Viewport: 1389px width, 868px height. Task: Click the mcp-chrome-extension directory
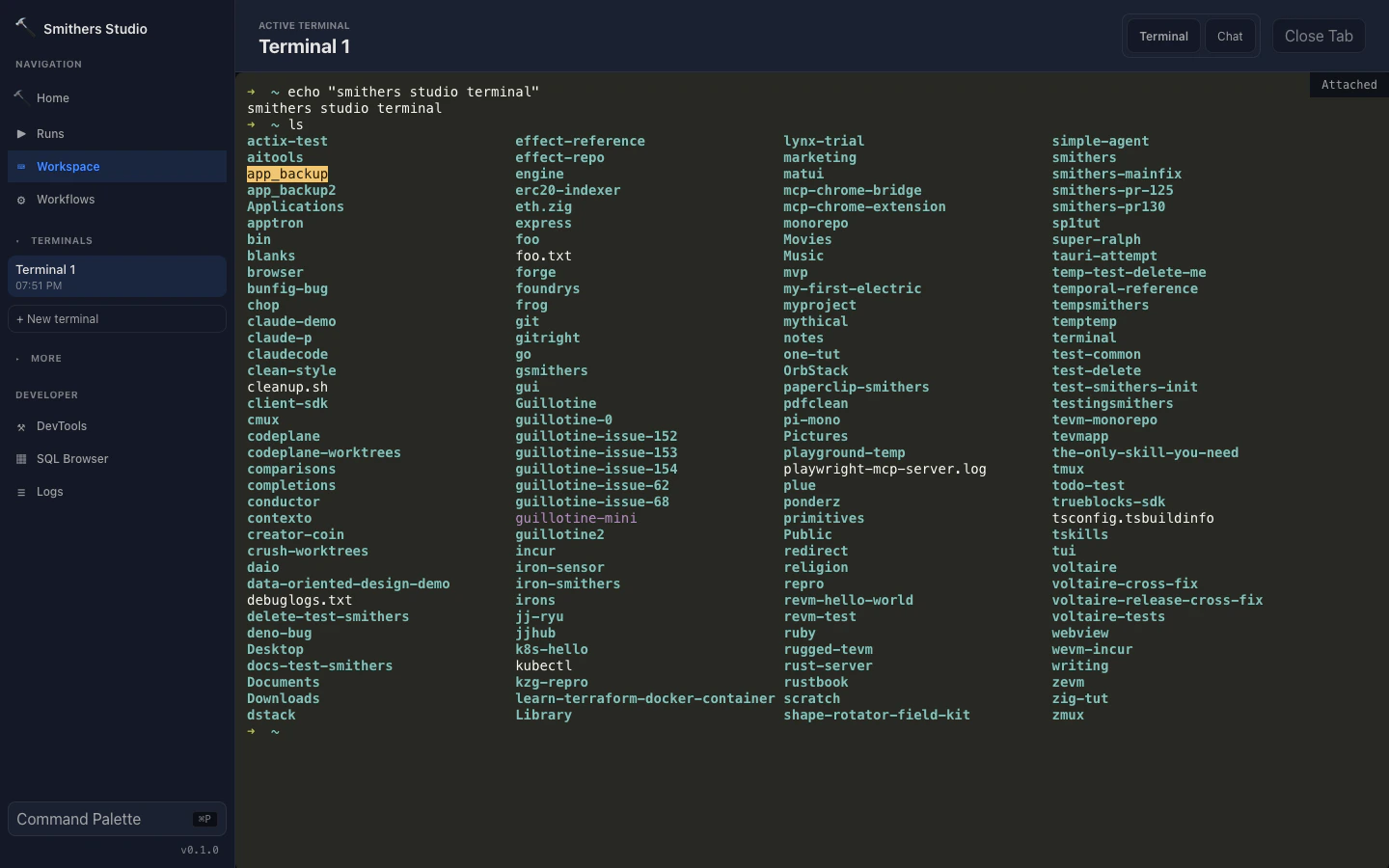coord(864,206)
